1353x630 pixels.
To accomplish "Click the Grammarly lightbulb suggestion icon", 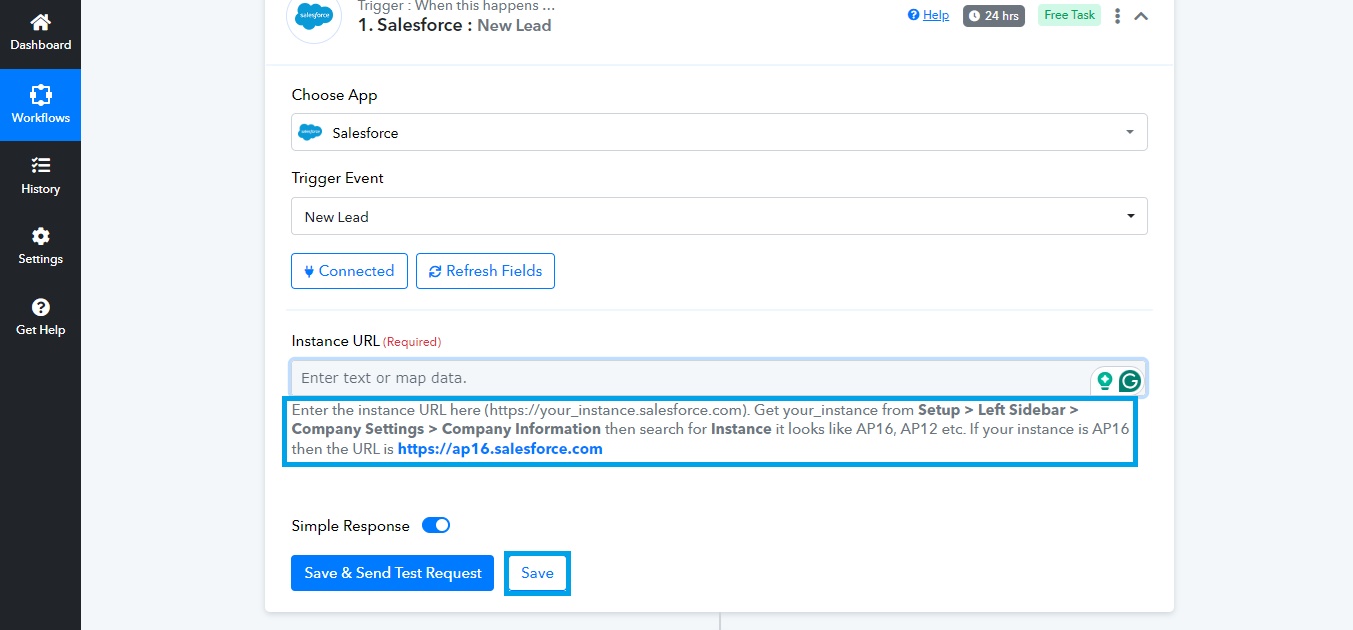I will (x=1104, y=380).
